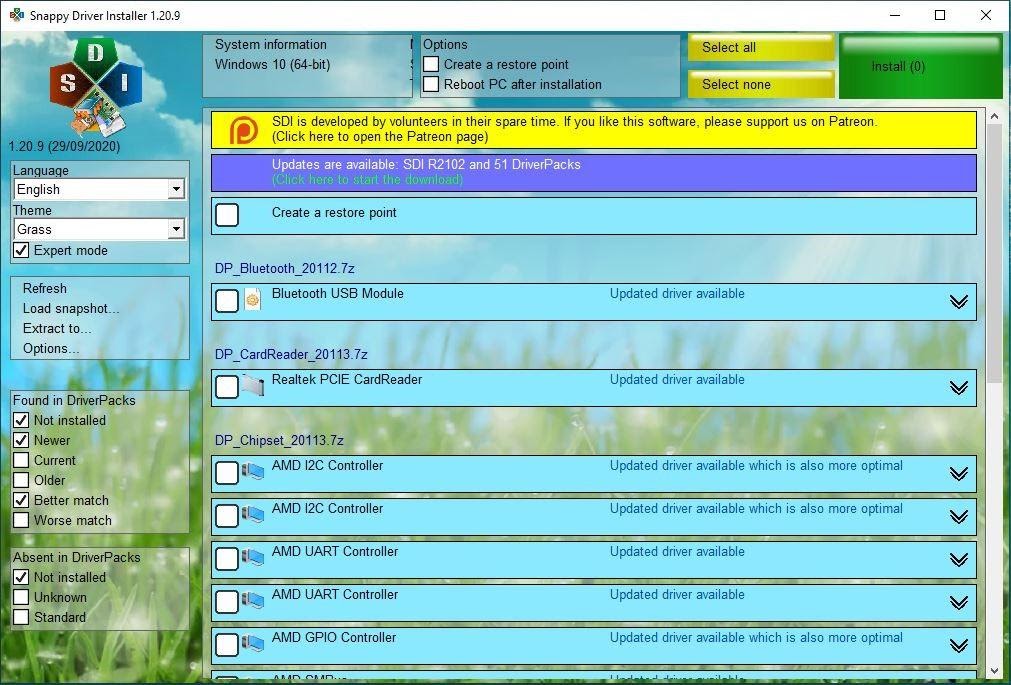Expand the AMD GPIO Controller row
The height and width of the screenshot is (685, 1011).
pos(959,646)
